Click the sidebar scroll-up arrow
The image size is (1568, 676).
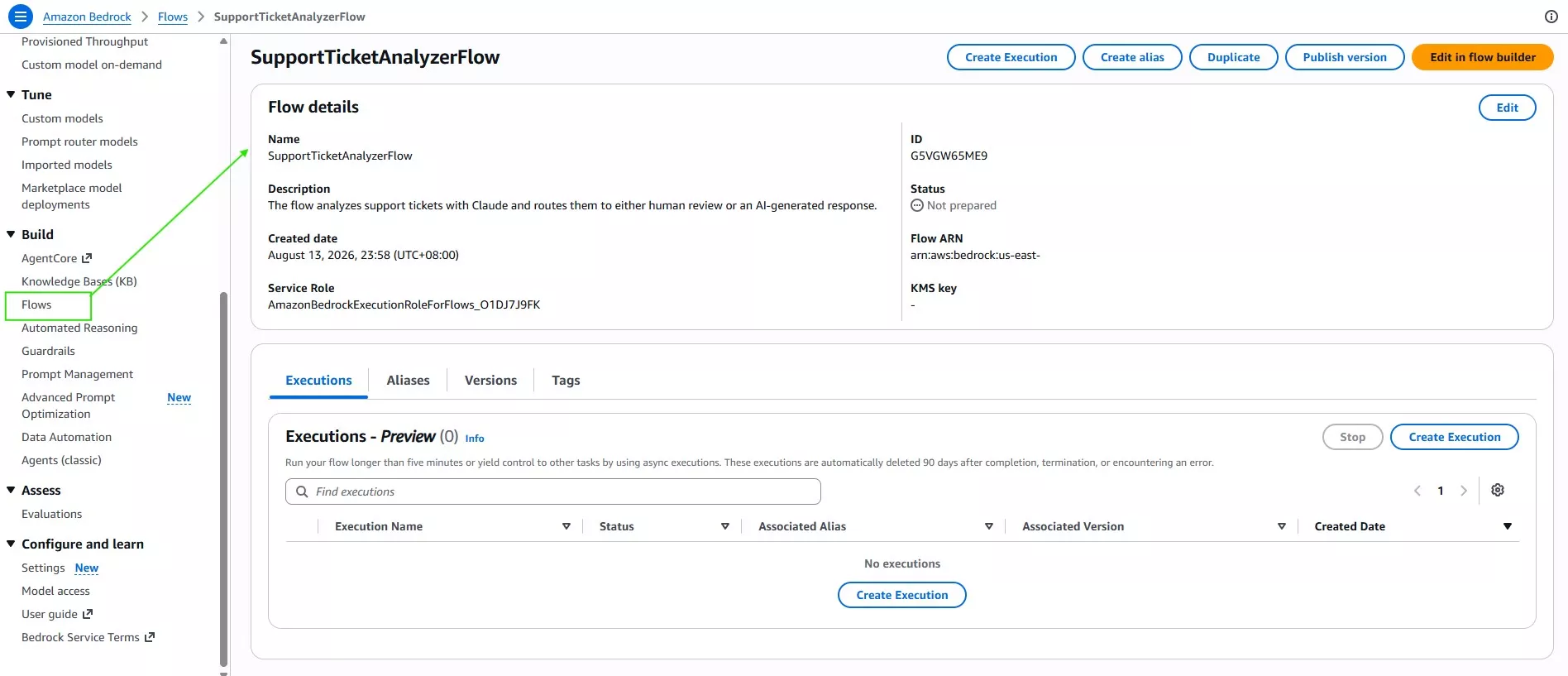click(223, 41)
